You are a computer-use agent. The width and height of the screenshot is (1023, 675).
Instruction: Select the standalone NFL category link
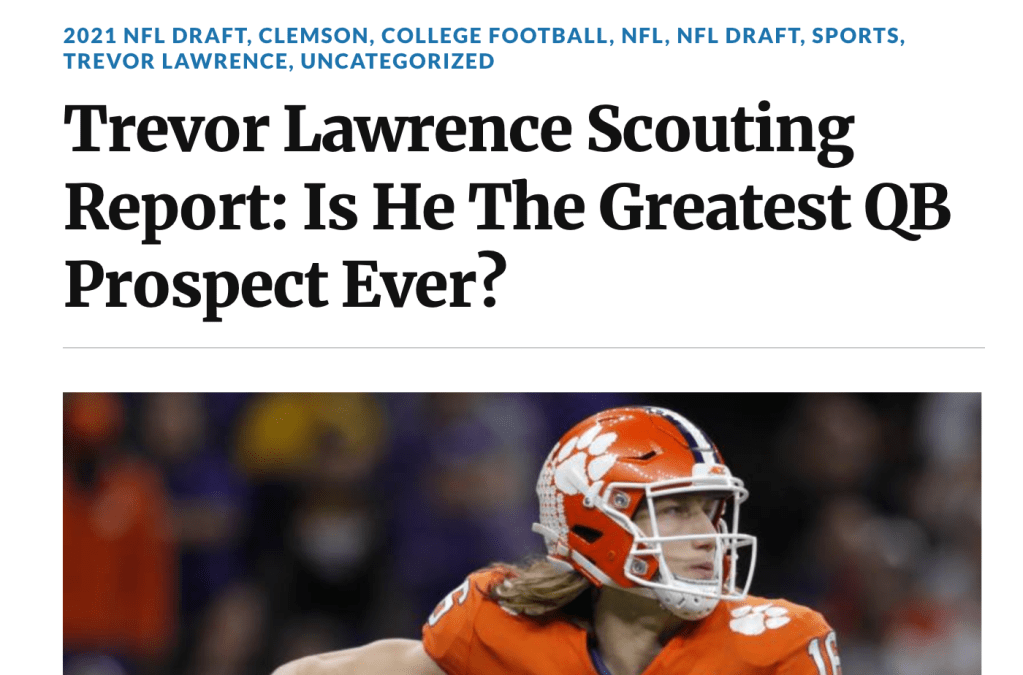643,36
